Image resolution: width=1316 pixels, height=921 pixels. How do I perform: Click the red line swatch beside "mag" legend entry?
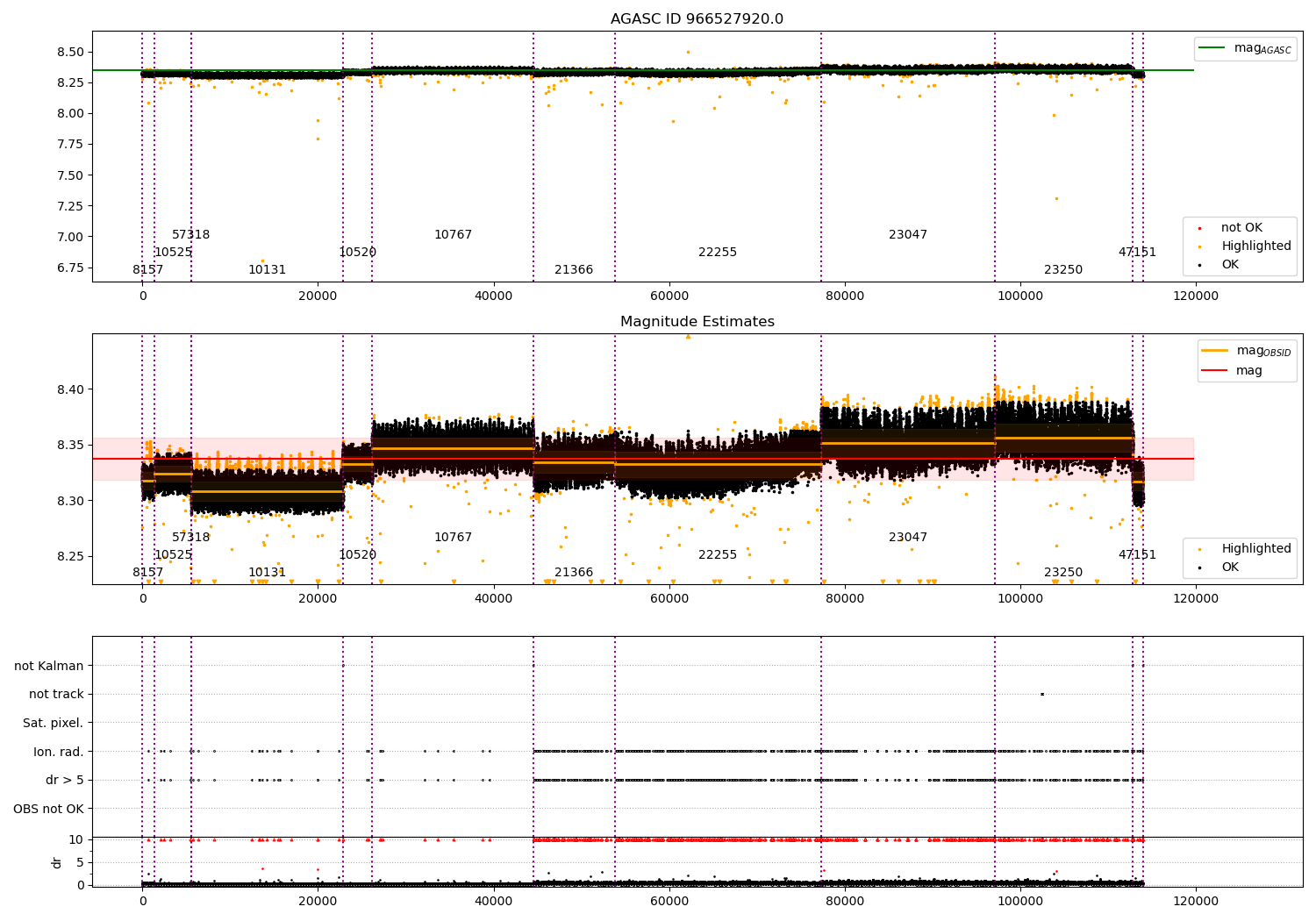[1215, 370]
